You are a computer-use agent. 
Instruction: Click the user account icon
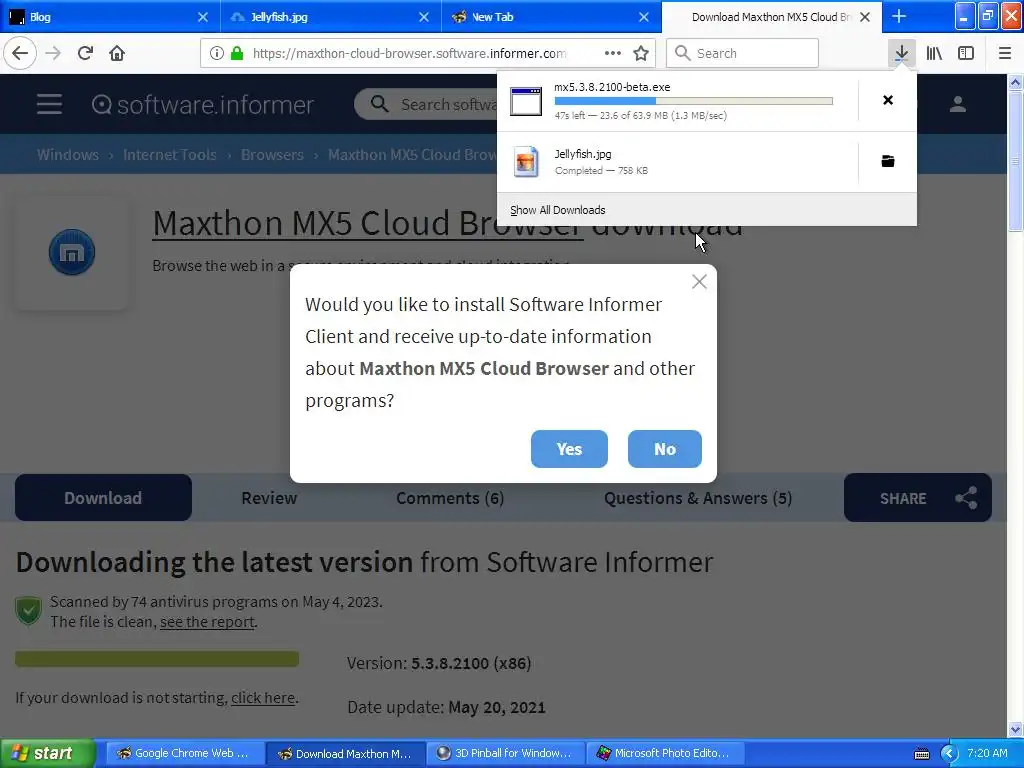point(957,104)
